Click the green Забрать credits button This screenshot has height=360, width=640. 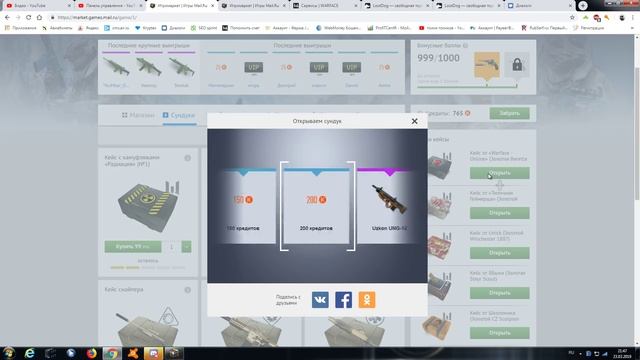point(509,113)
